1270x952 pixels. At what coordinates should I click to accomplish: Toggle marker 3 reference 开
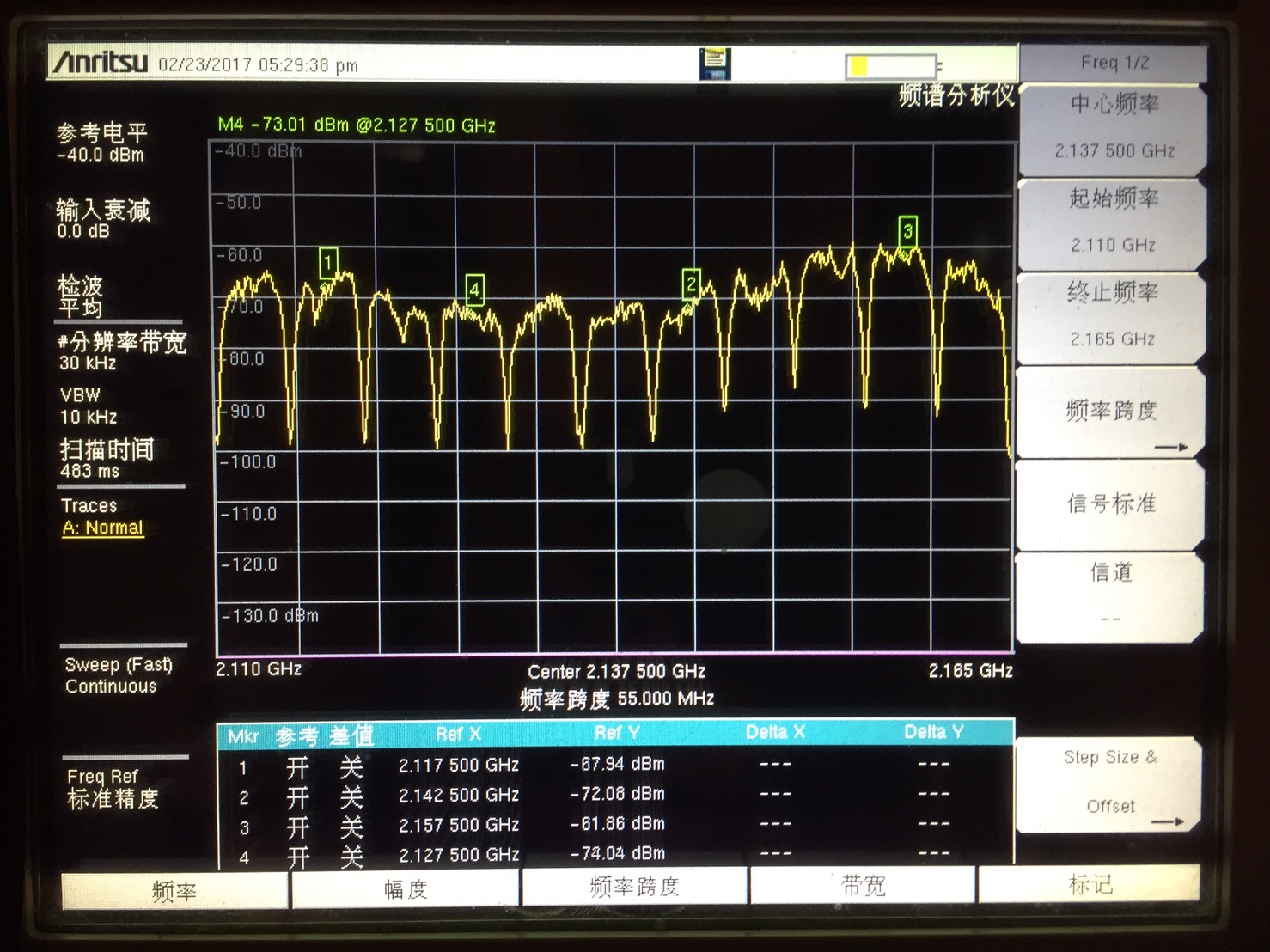298,828
